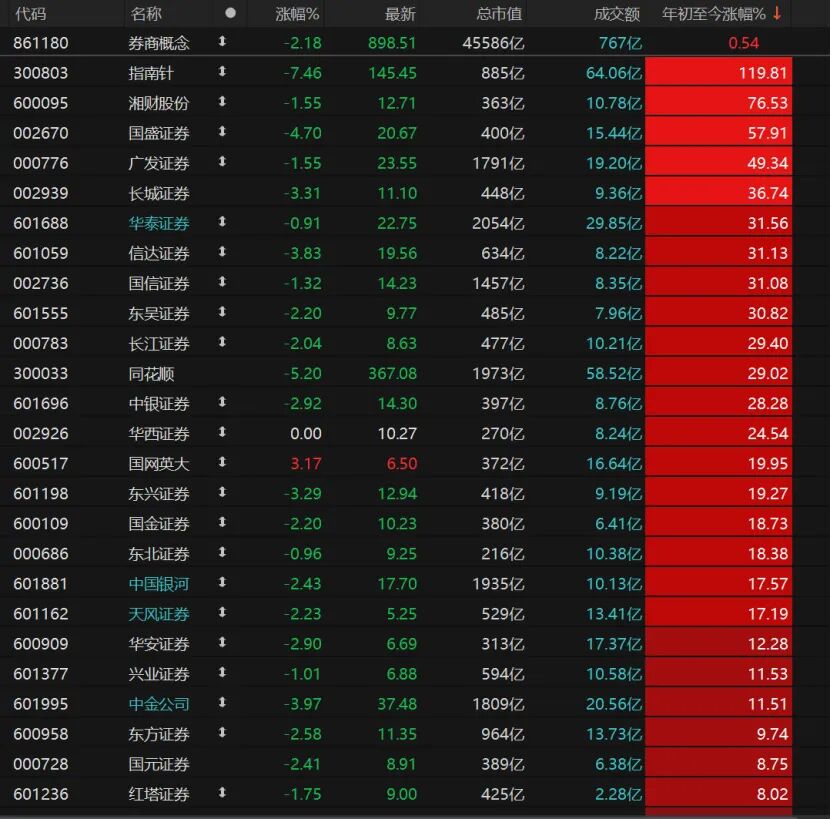
Task: Click the marker icon next to 国盛证券
Action: click(x=222, y=132)
